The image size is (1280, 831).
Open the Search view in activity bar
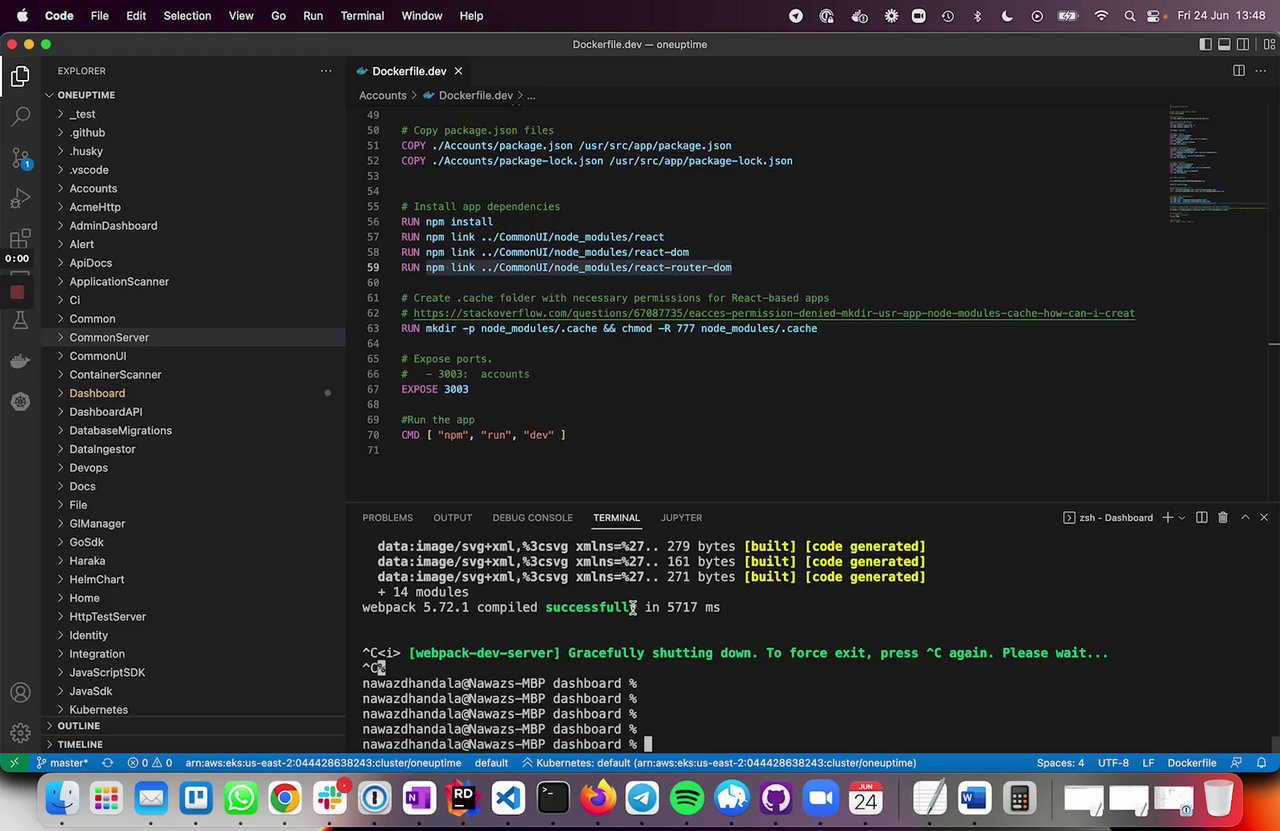[20, 116]
